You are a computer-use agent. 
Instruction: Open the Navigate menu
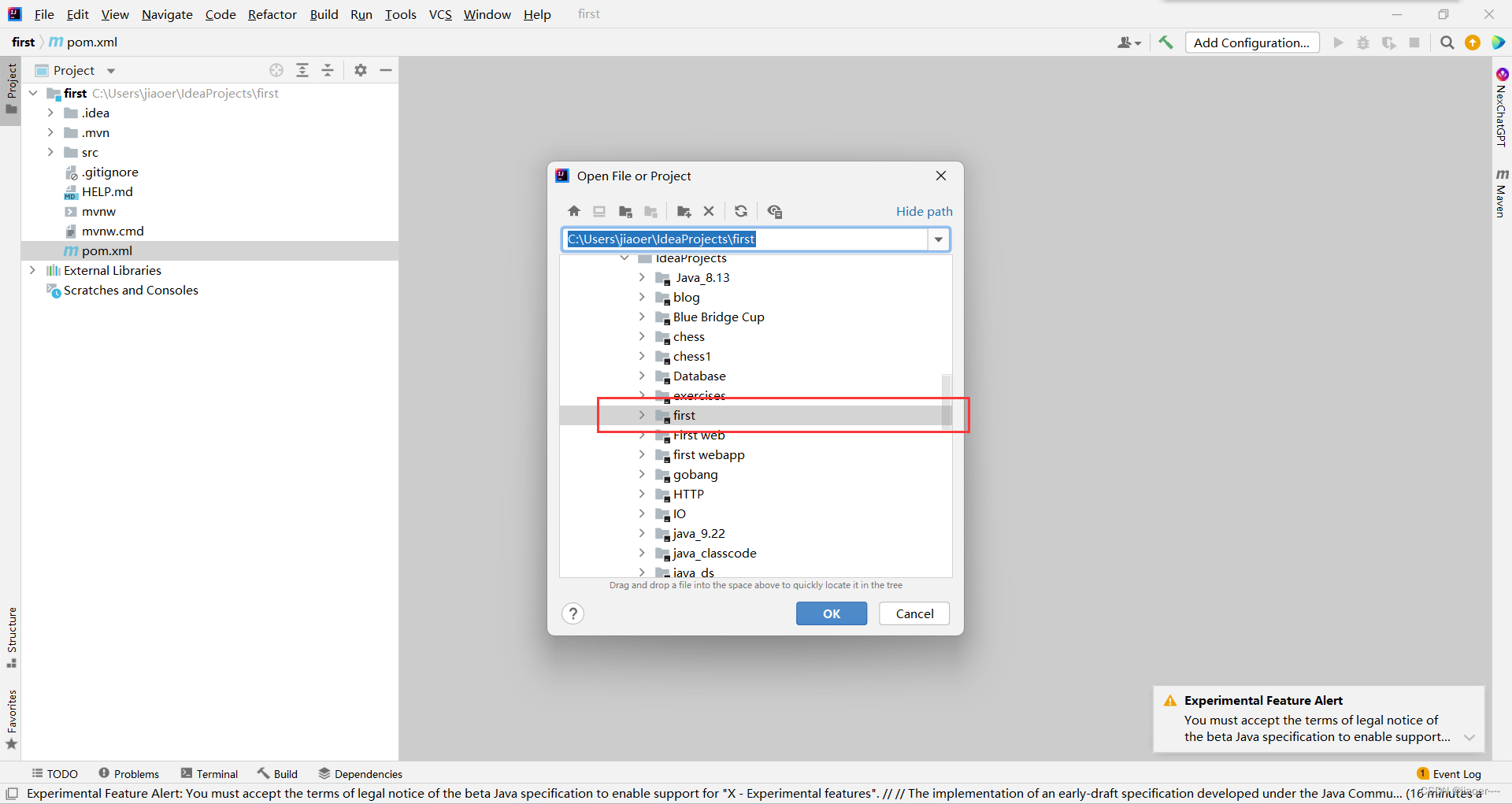167,14
